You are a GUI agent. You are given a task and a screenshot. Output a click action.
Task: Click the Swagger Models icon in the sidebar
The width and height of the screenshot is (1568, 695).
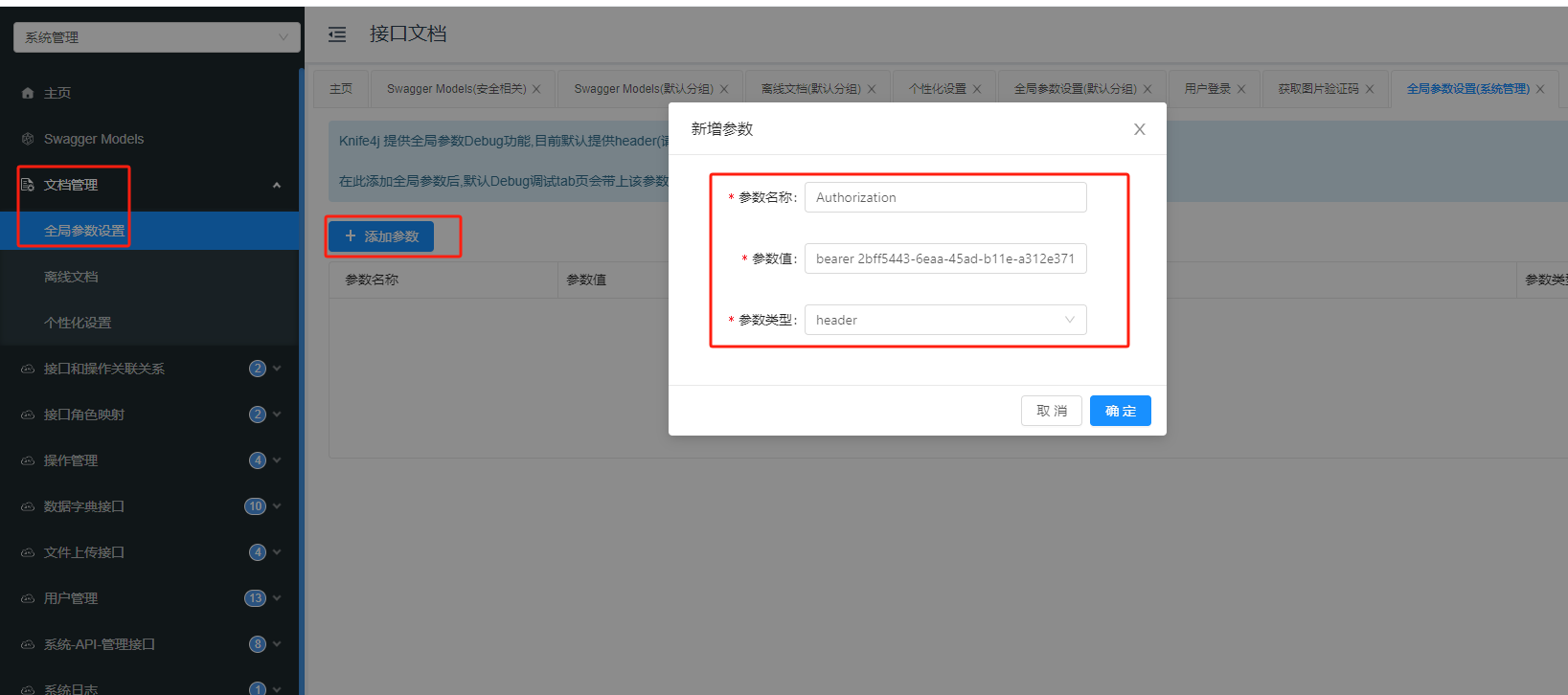click(x=28, y=139)
